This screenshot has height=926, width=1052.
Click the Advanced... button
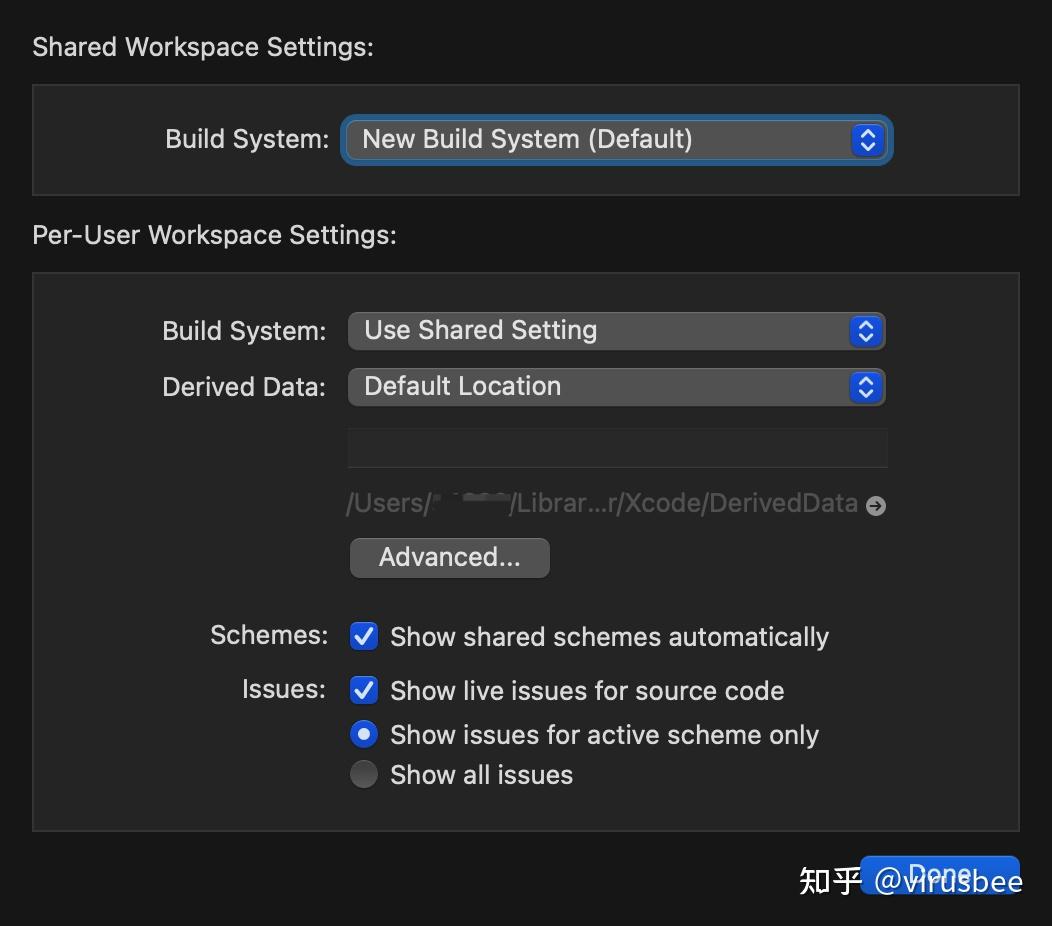pos(449,557)
